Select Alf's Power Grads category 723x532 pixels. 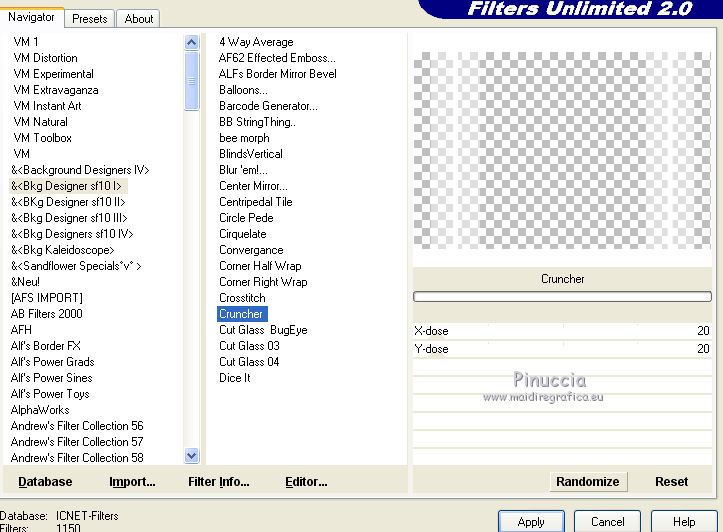[x=53, y=362]
